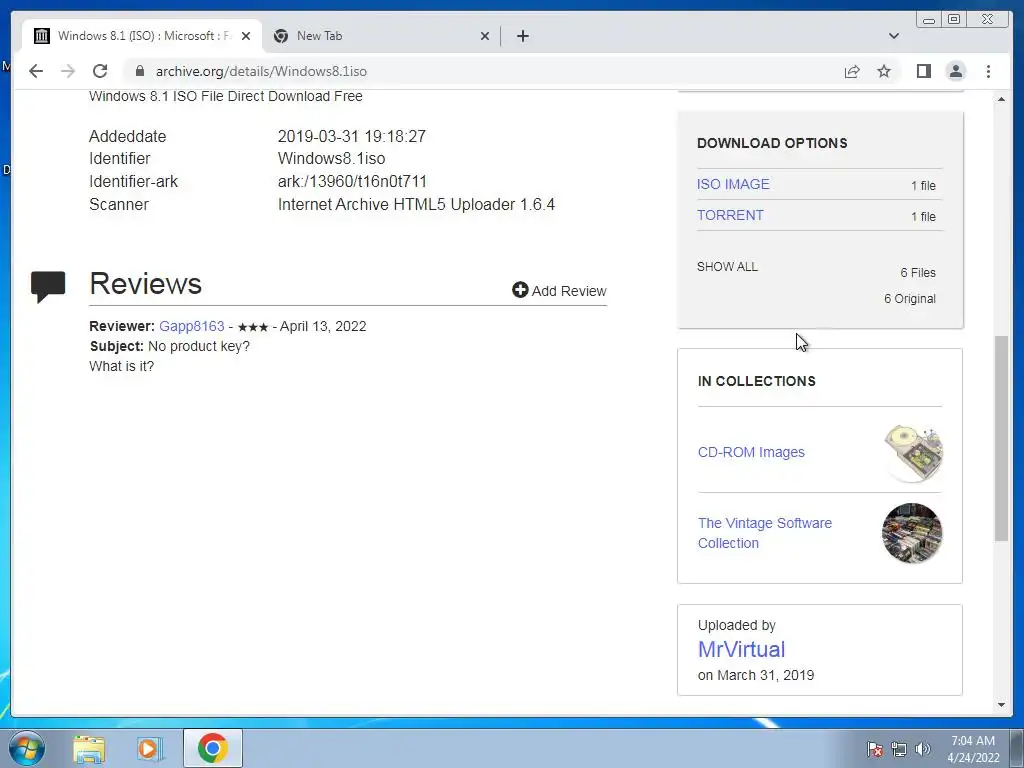Click the page scrollbar thumb
1024x768 pixels.
[x=1001, y=438]
